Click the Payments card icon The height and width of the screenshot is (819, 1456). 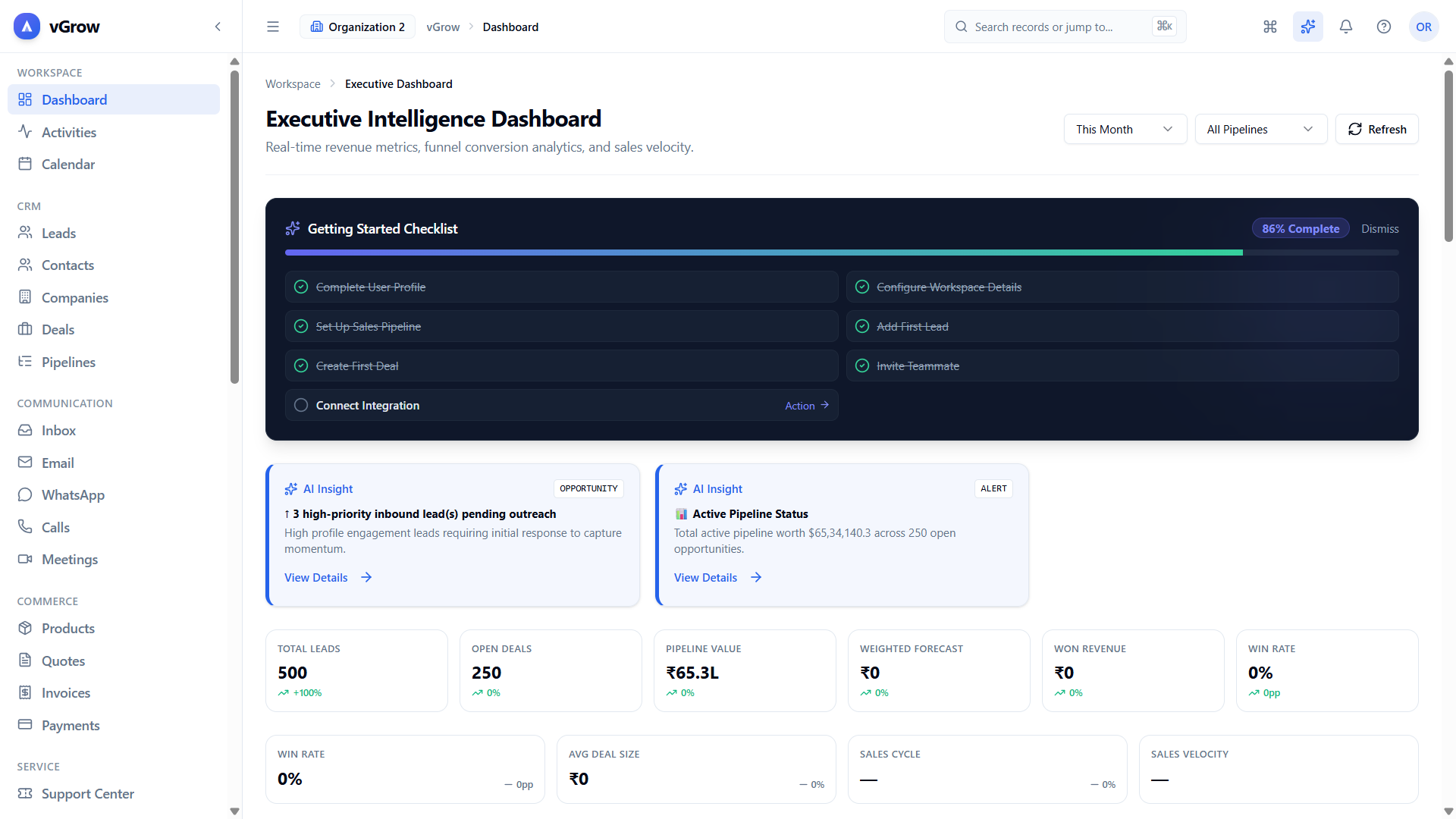tap(25, 725)
